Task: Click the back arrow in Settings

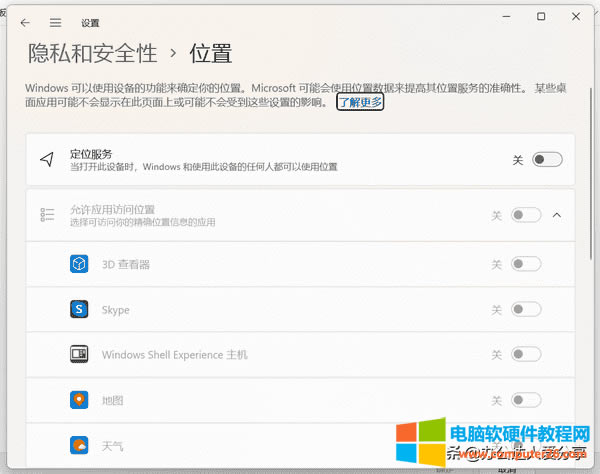Action: (x=26, y=22)
